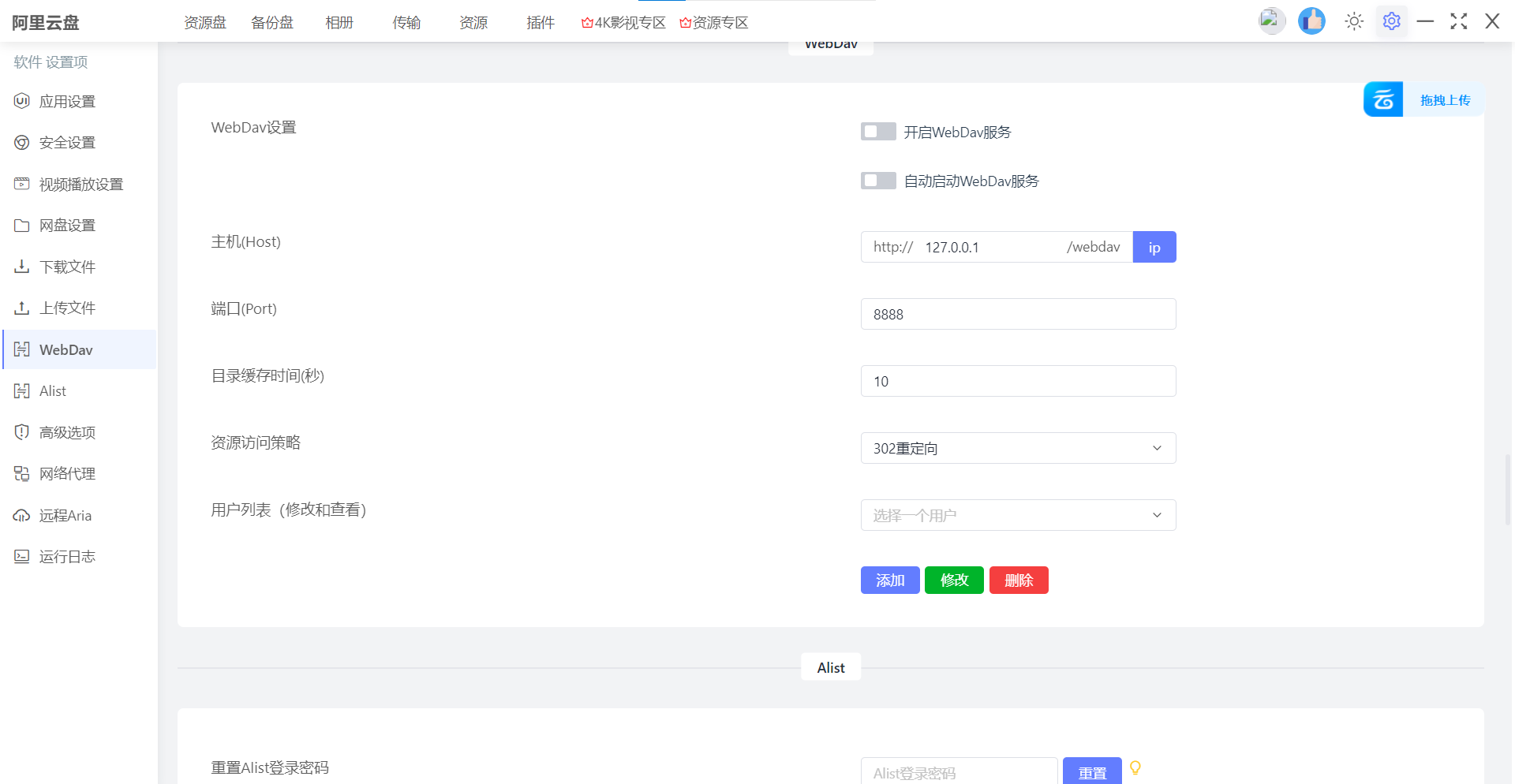The height and width of the screenshot is (784, 1515).
Task: Click the Port field showing 8888
Action: [x=1018, y=314]
